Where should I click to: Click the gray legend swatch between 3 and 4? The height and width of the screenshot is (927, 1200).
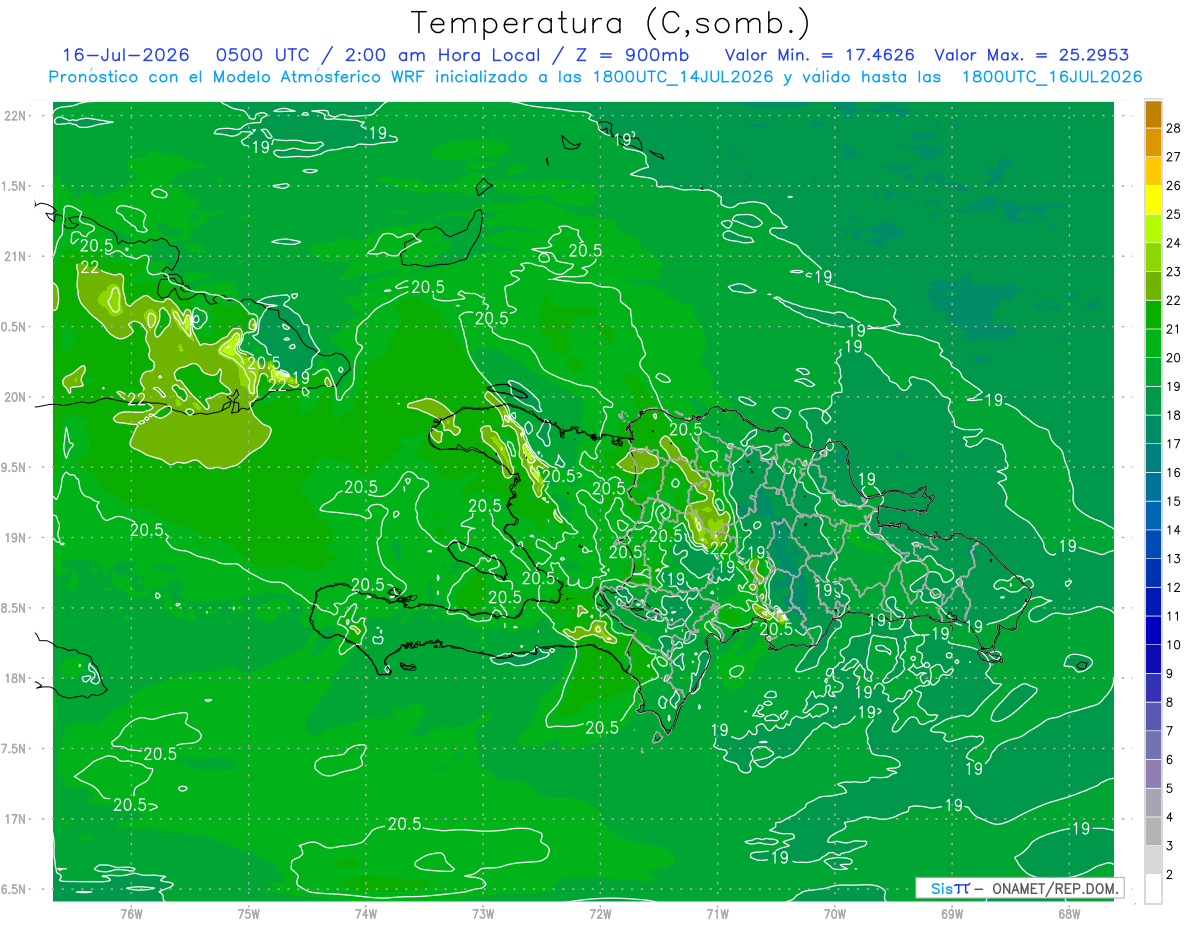click(1153, 832)
